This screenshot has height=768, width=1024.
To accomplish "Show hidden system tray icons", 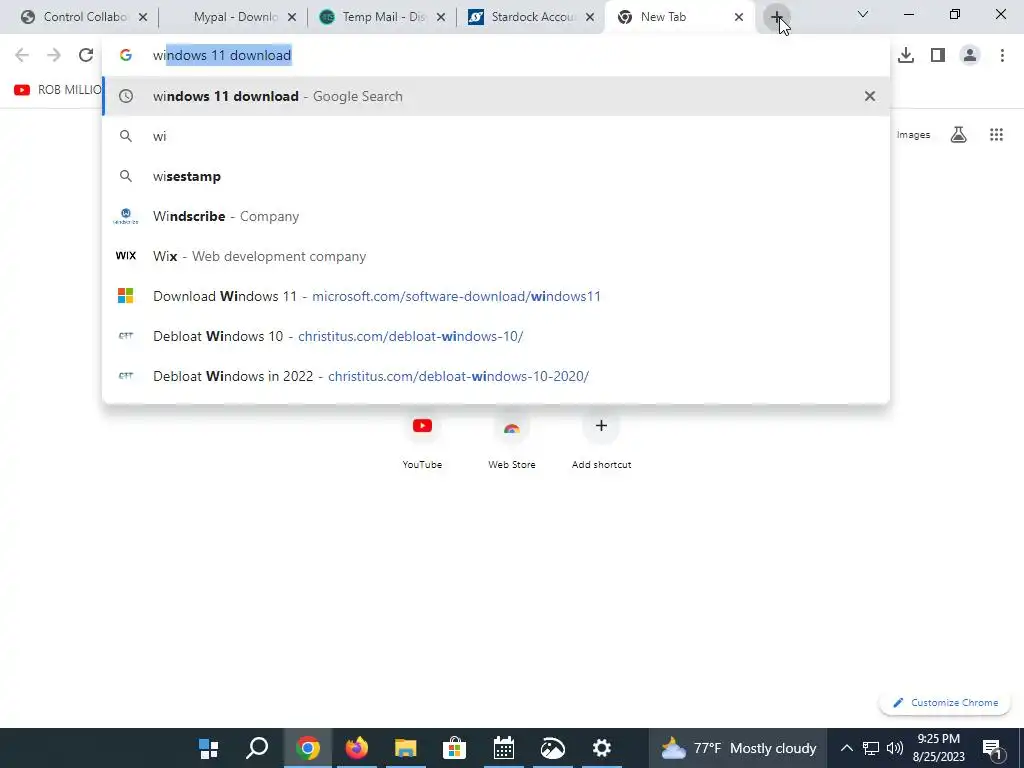I will click(x=846, y=748).
